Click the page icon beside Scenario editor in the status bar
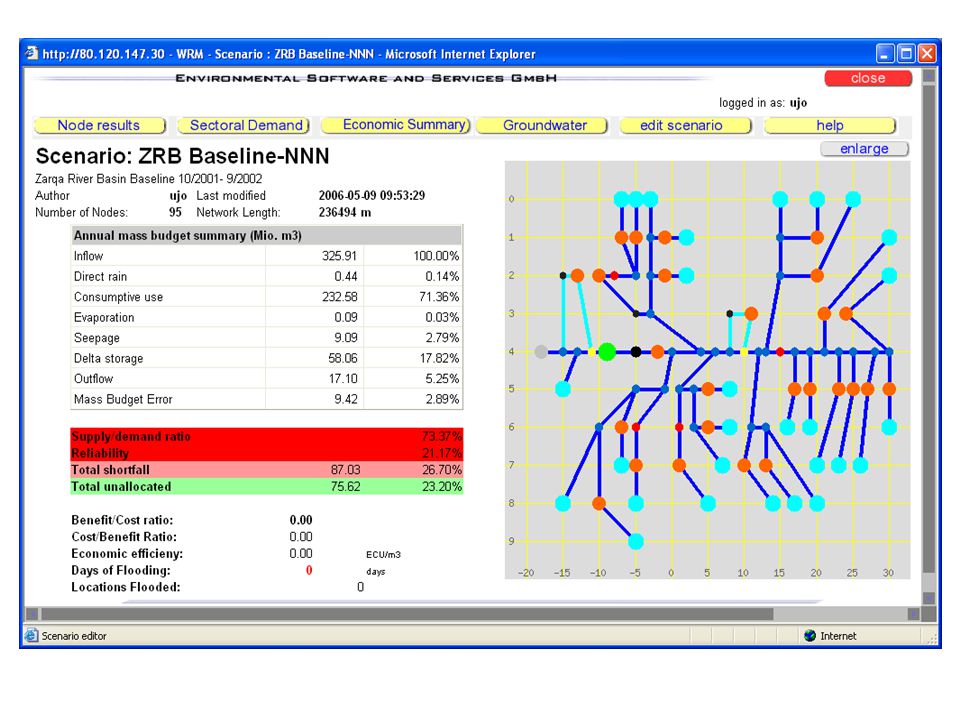Screen dimensions: 960x720 31,636
